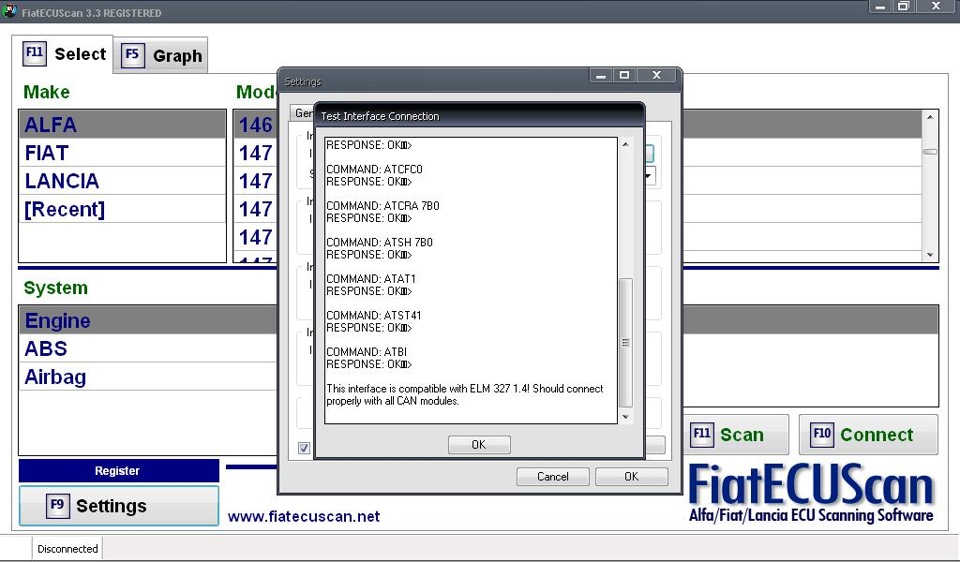This screenshot has width=960, height=562.
Task: Open Settings with the F9 button
Action: (x=118, y=506)
